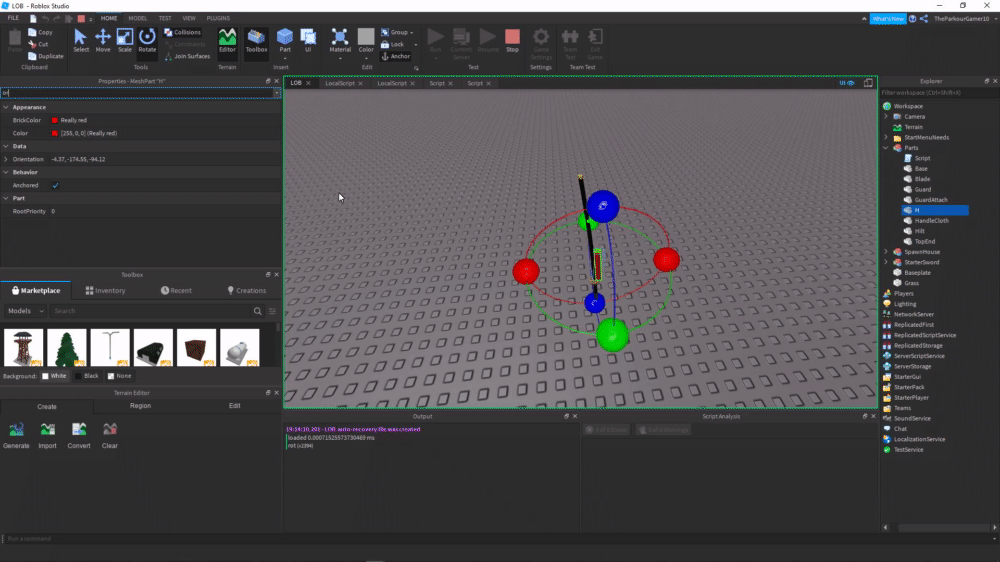Open the Models category dropdown

[25, 311]
